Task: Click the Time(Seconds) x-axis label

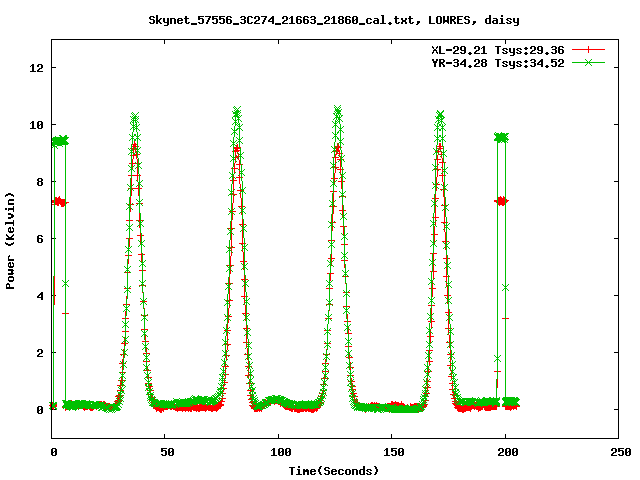Action: [x=334, y=470]
